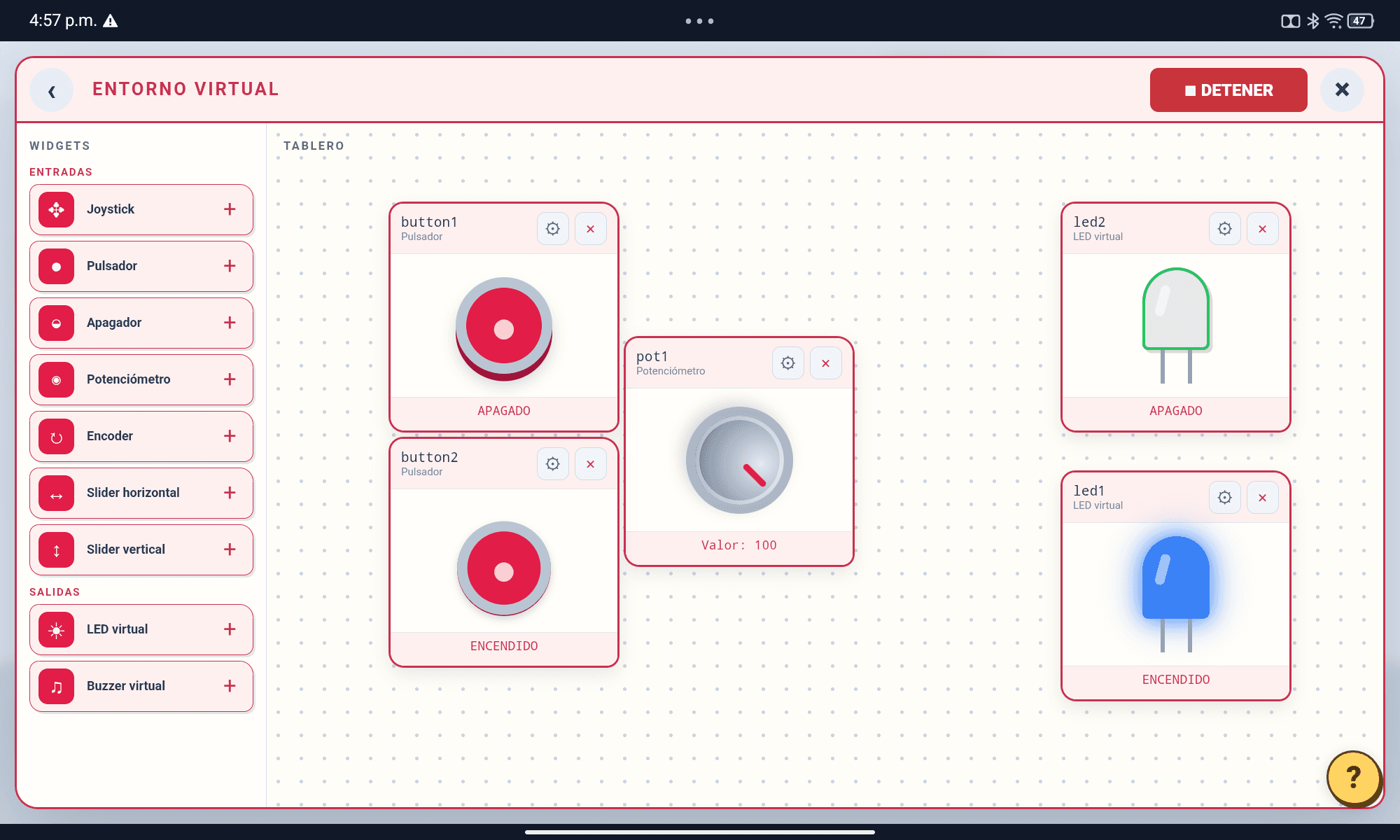Tap the Wi-Fi icon in status bar
The image size is (1400, 840).
pos(1334,21)
